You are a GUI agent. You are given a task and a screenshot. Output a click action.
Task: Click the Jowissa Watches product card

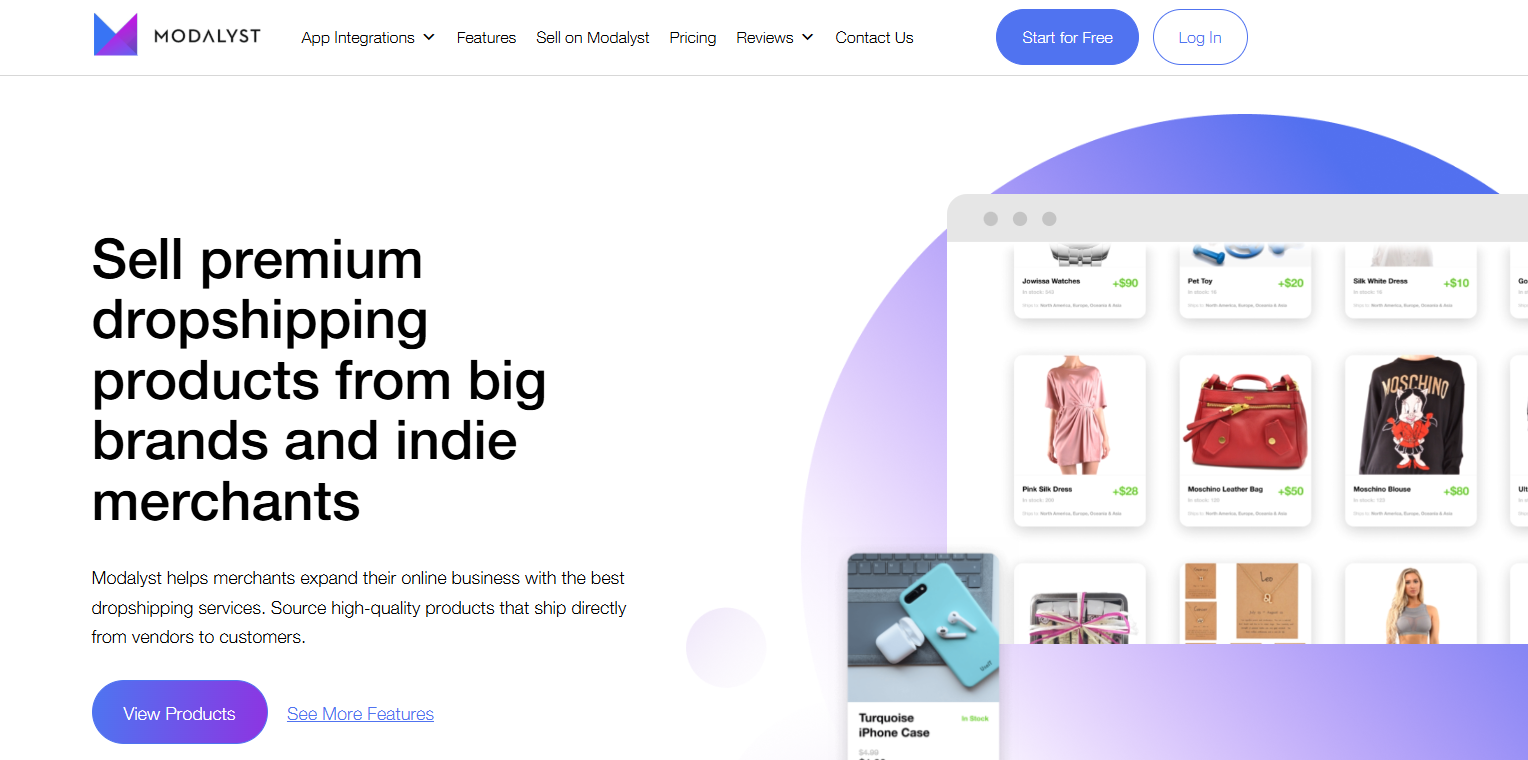[x=1080, y=281]
